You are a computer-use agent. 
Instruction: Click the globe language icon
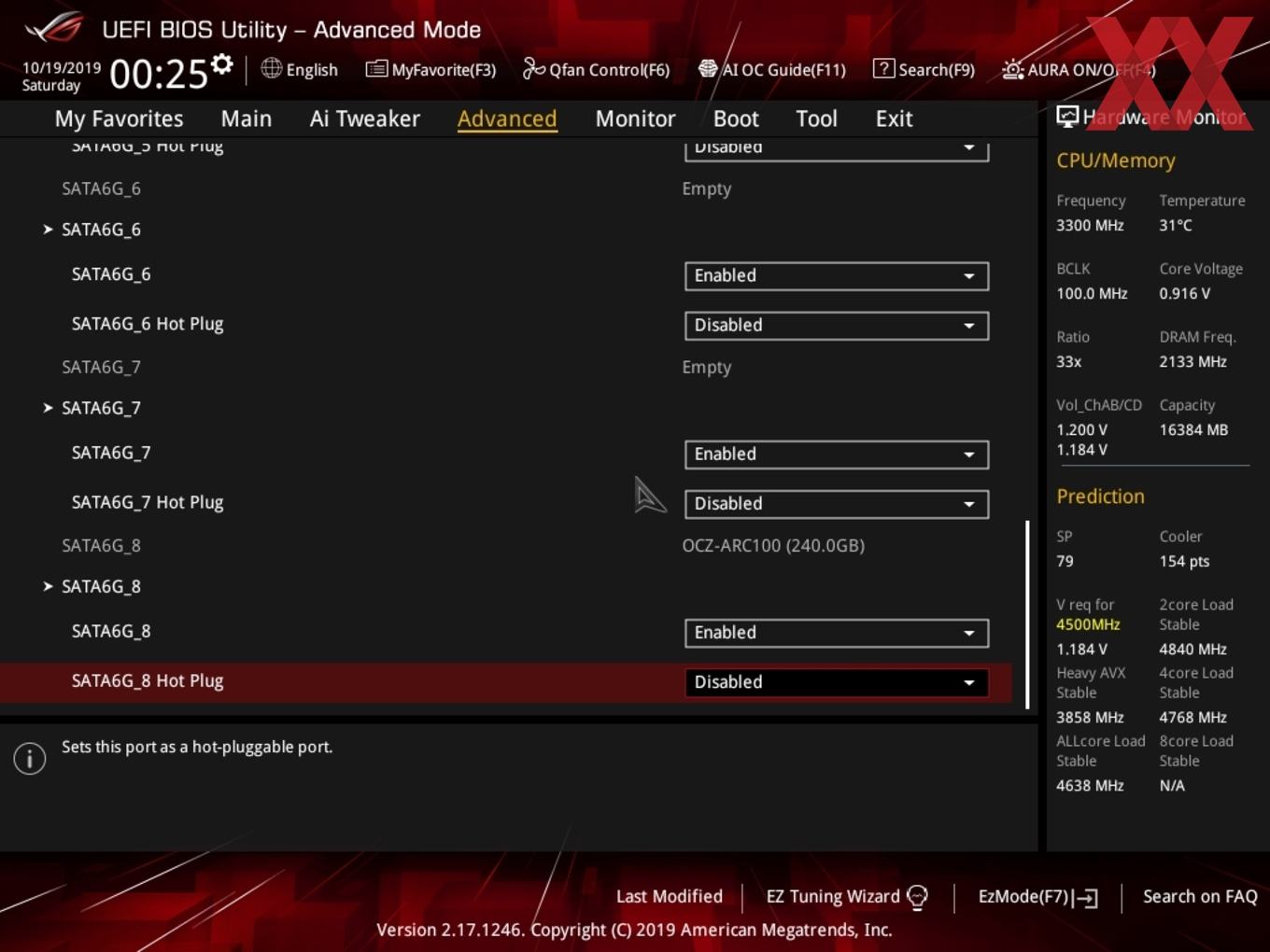point(271,68)
